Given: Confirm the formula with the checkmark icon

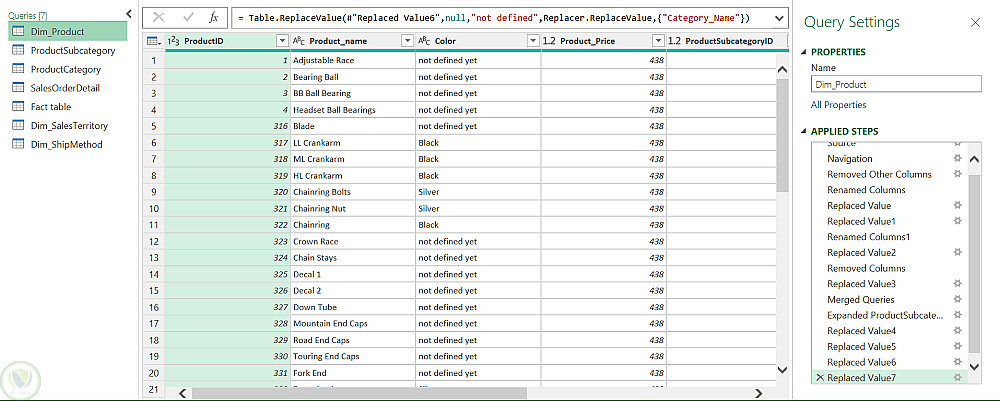Looking at the screenshot, I should 188,18.
